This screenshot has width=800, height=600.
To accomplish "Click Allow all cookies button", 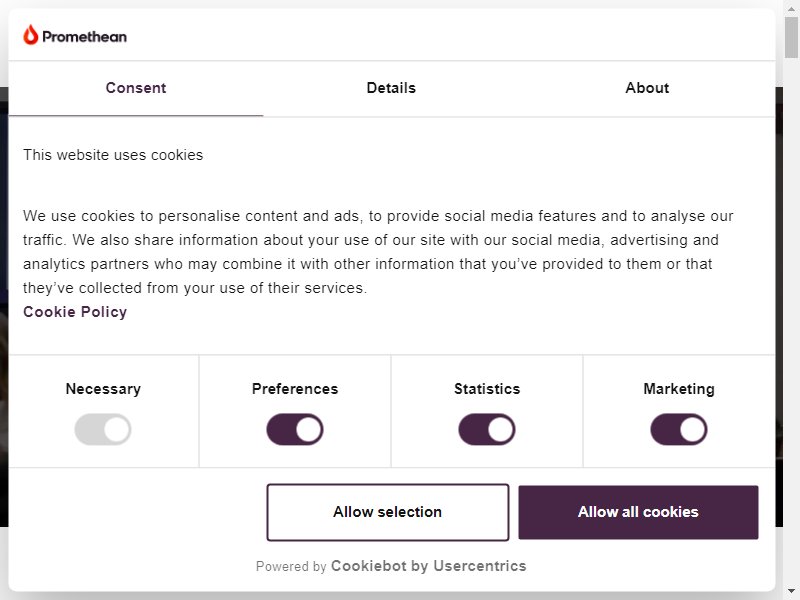I will [638, 512].
